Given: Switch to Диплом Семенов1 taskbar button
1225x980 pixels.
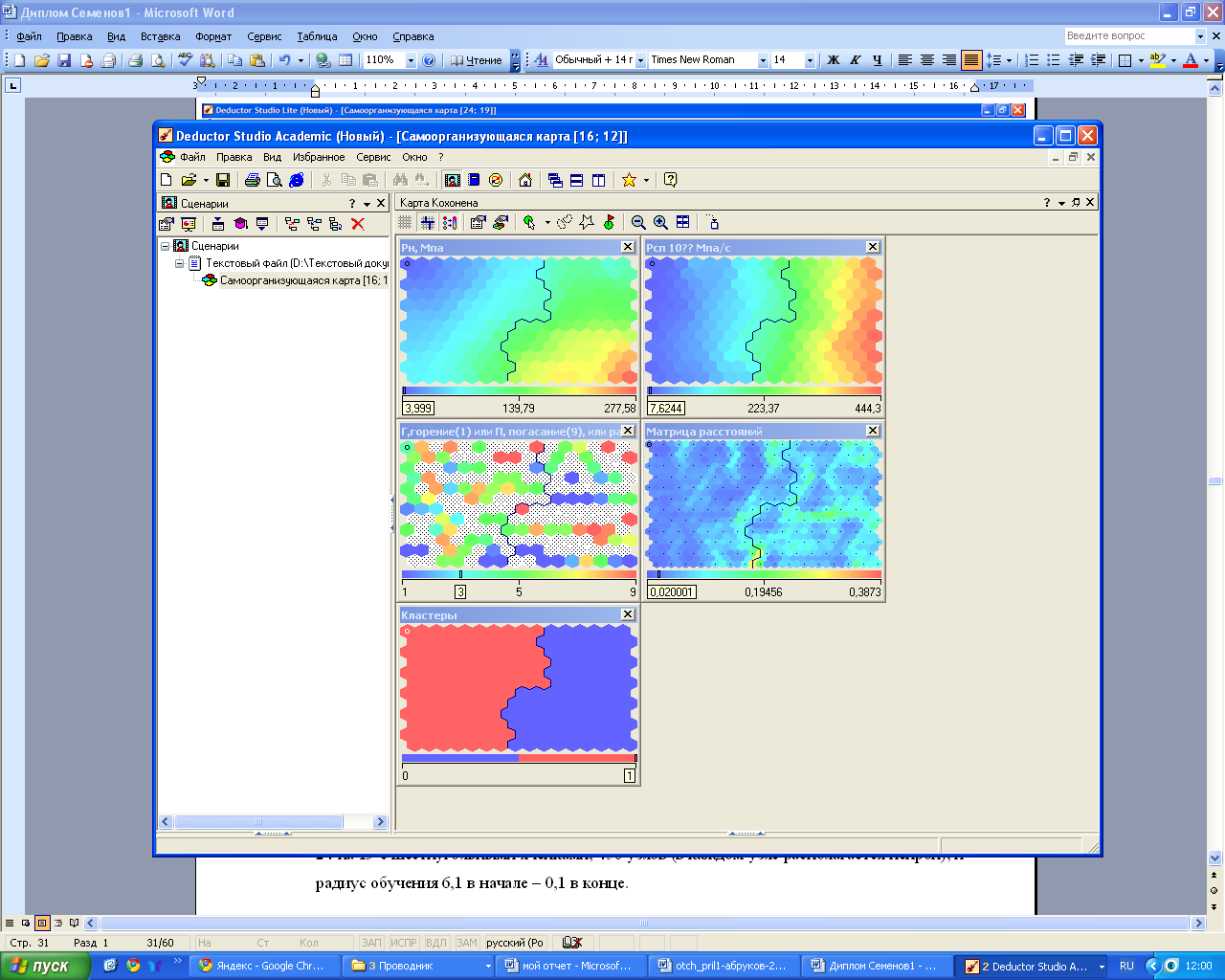Looking at the screenshot, I should pyautogui.click(x=876, y=966).
